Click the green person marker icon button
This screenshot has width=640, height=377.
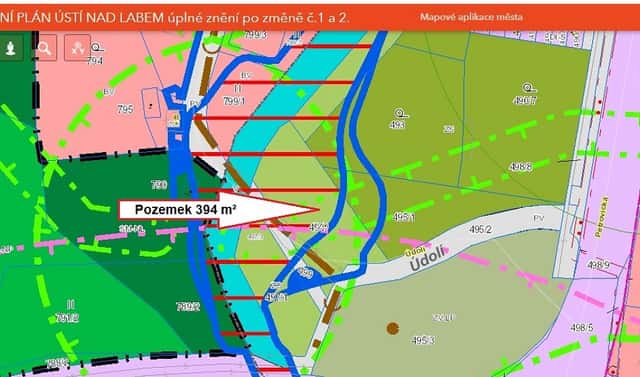(11, 48)
